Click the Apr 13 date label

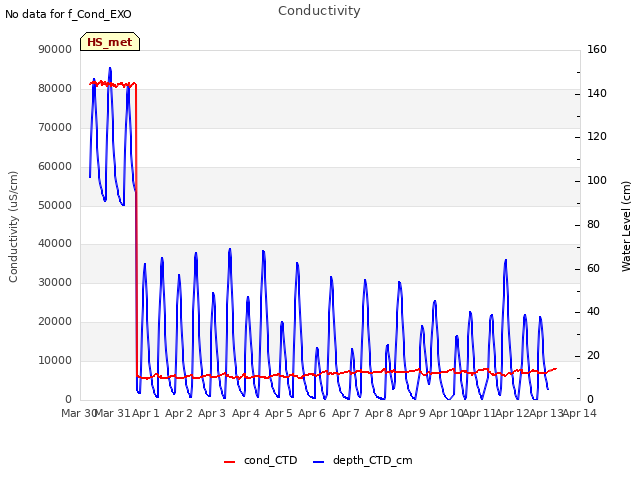click(546, 413)
